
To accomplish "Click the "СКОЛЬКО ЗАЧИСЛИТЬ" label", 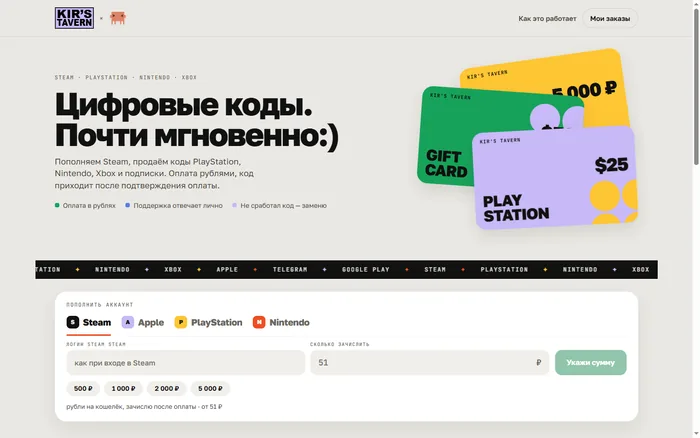I will [x=340, y=344].
